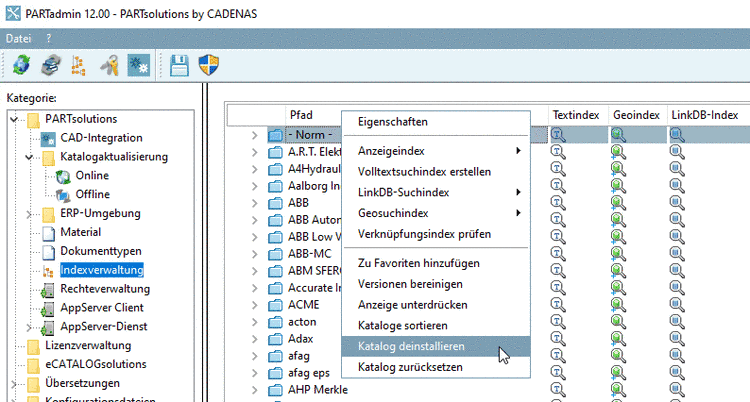The image size is (750, 402).
Task: Click the Rechteverwaltung server icon
Action: [48, 290]
